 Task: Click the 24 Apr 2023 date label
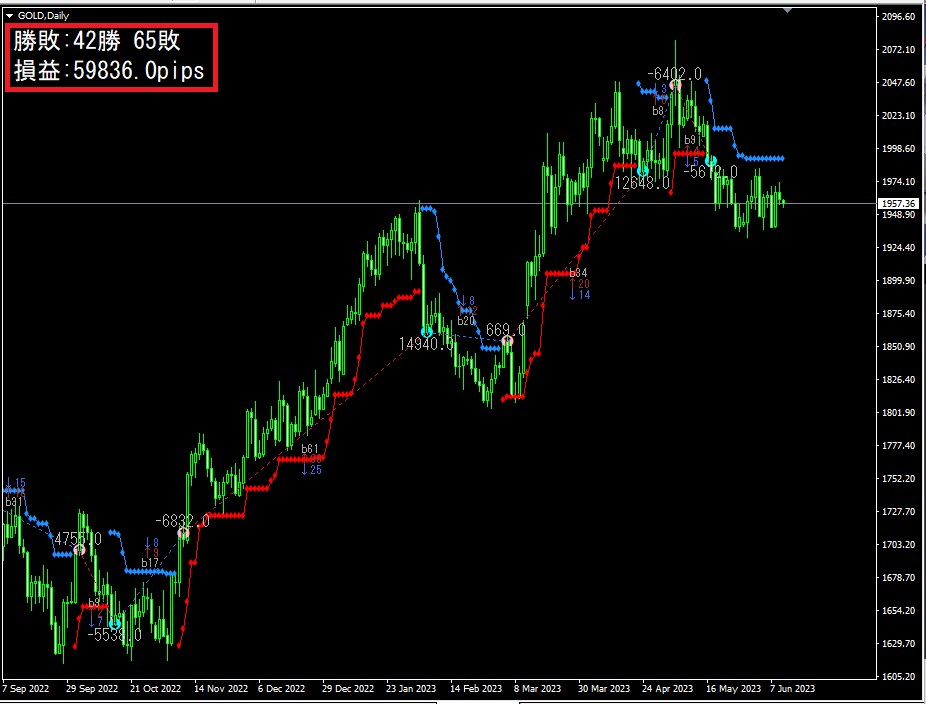click(x=667, y=689)
